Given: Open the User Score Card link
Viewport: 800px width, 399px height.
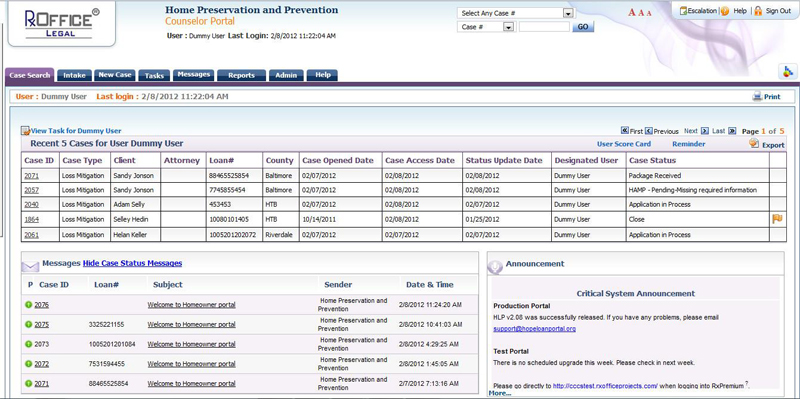Looking at the screenshot, I should 624,144.
